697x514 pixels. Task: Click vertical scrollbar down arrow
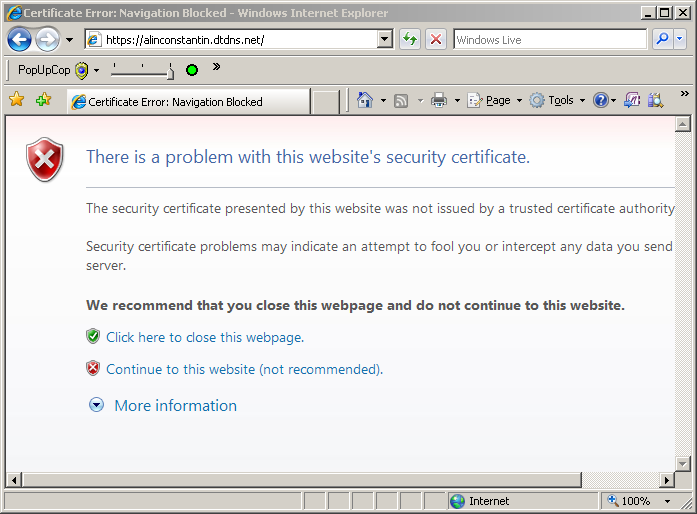pos(682,463)
